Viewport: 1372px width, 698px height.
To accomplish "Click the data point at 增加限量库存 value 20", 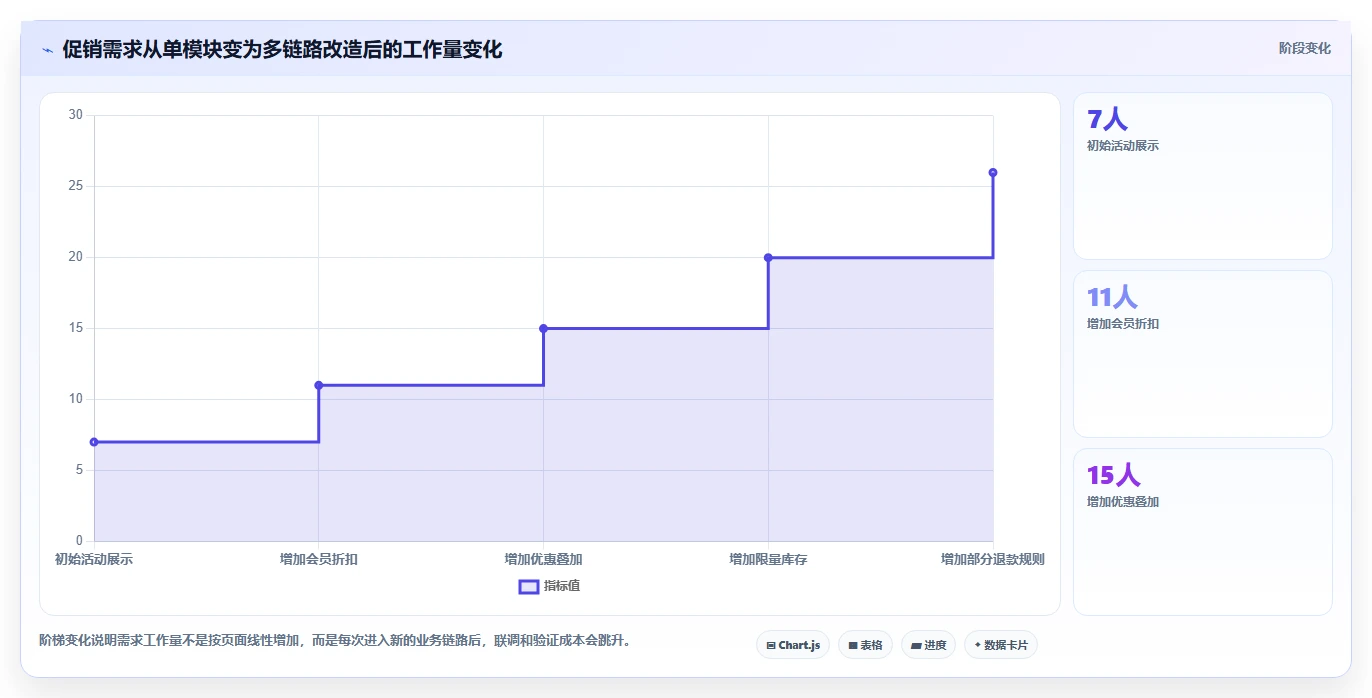I will point(768,257).
